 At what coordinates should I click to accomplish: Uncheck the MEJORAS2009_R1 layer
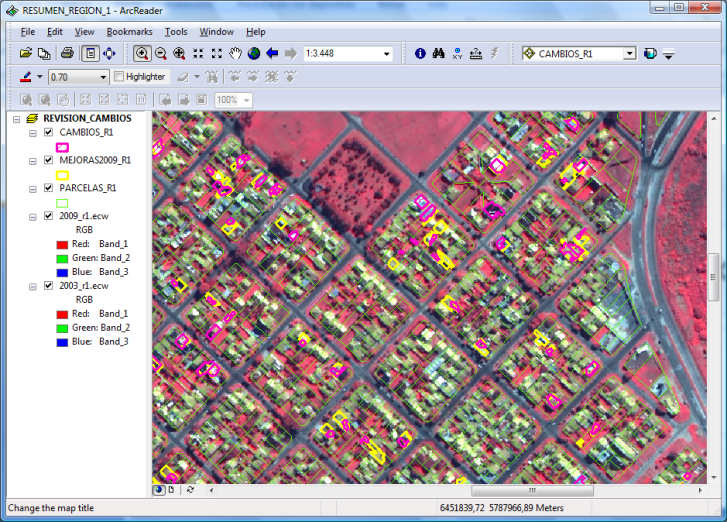click(48, 160)
